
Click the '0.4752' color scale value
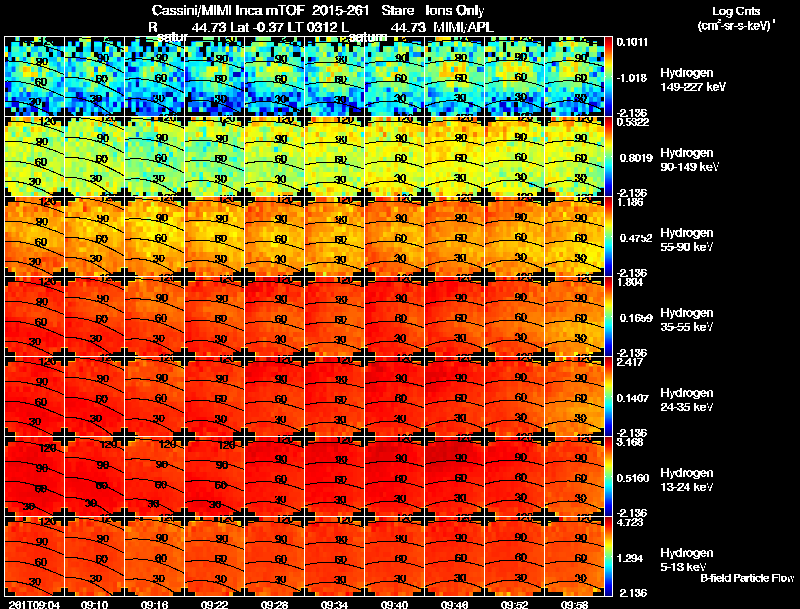[x=636, y=238]
